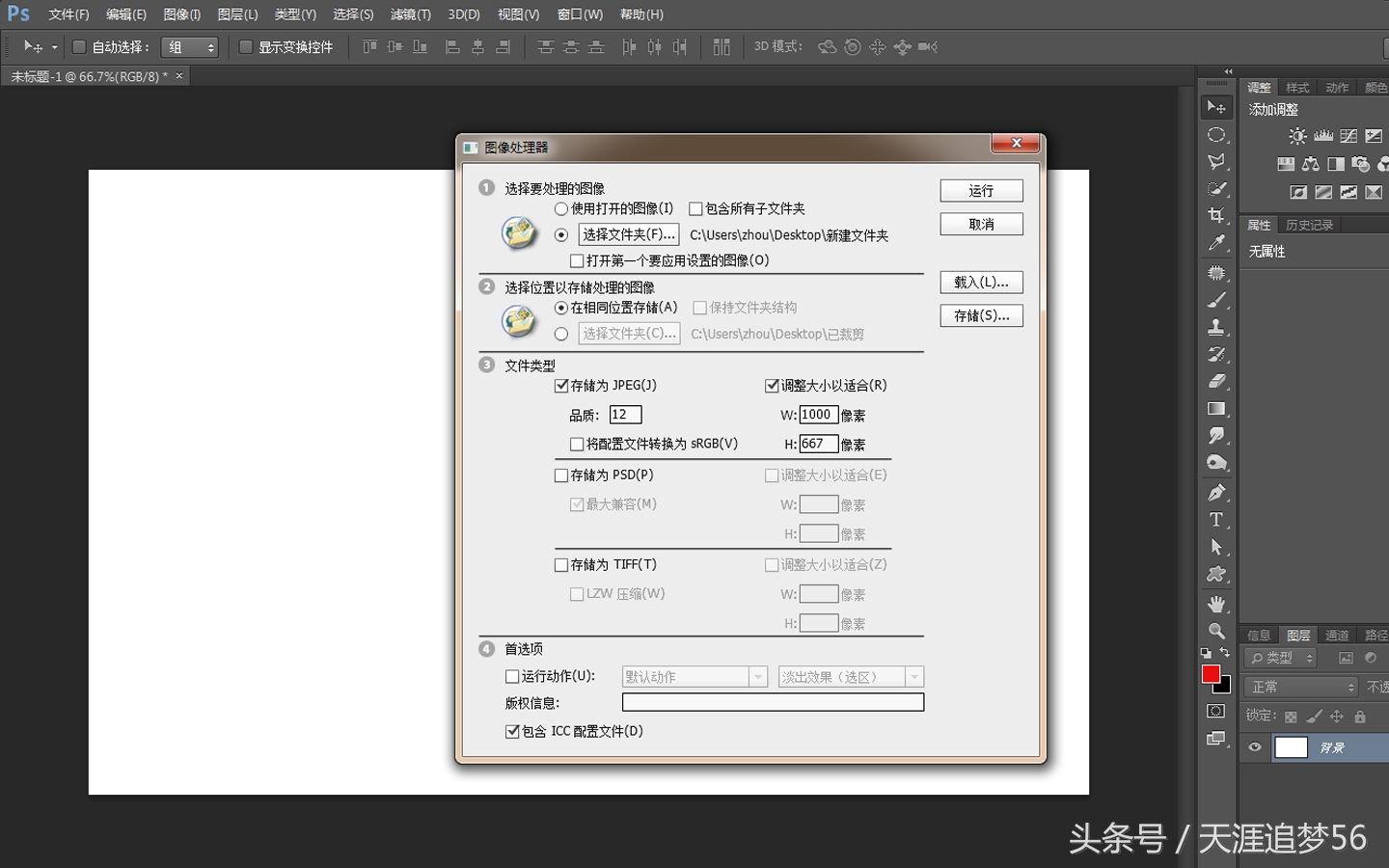
Task: Enable 'Run Action' checkbox
Action: 512,677
